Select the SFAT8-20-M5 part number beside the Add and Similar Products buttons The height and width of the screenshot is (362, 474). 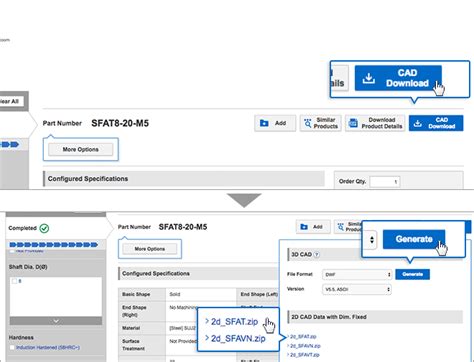click(x=120, y=123)
